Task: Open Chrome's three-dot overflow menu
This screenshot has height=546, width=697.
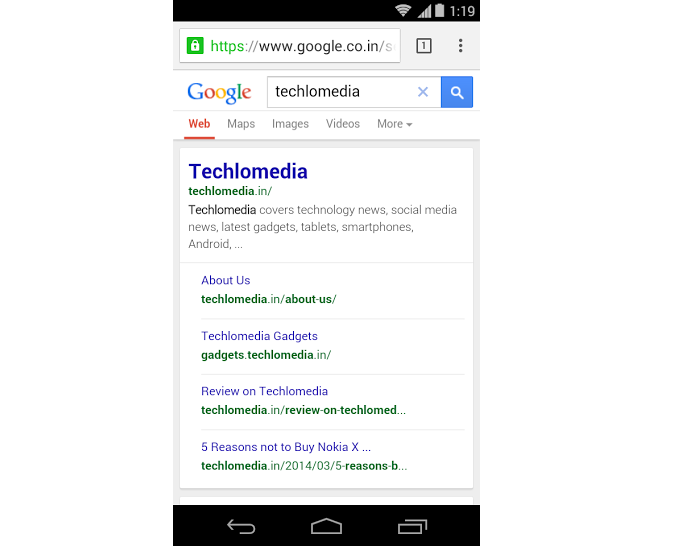Action: click(x=461, y=45)
